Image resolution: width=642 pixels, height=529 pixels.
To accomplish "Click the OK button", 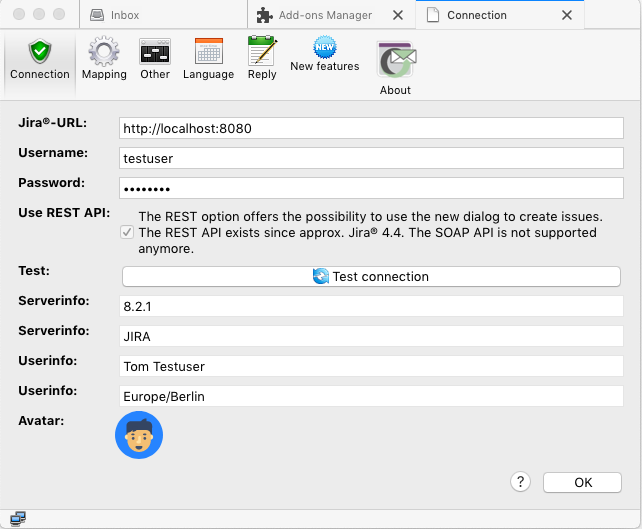I will [583, 482].
